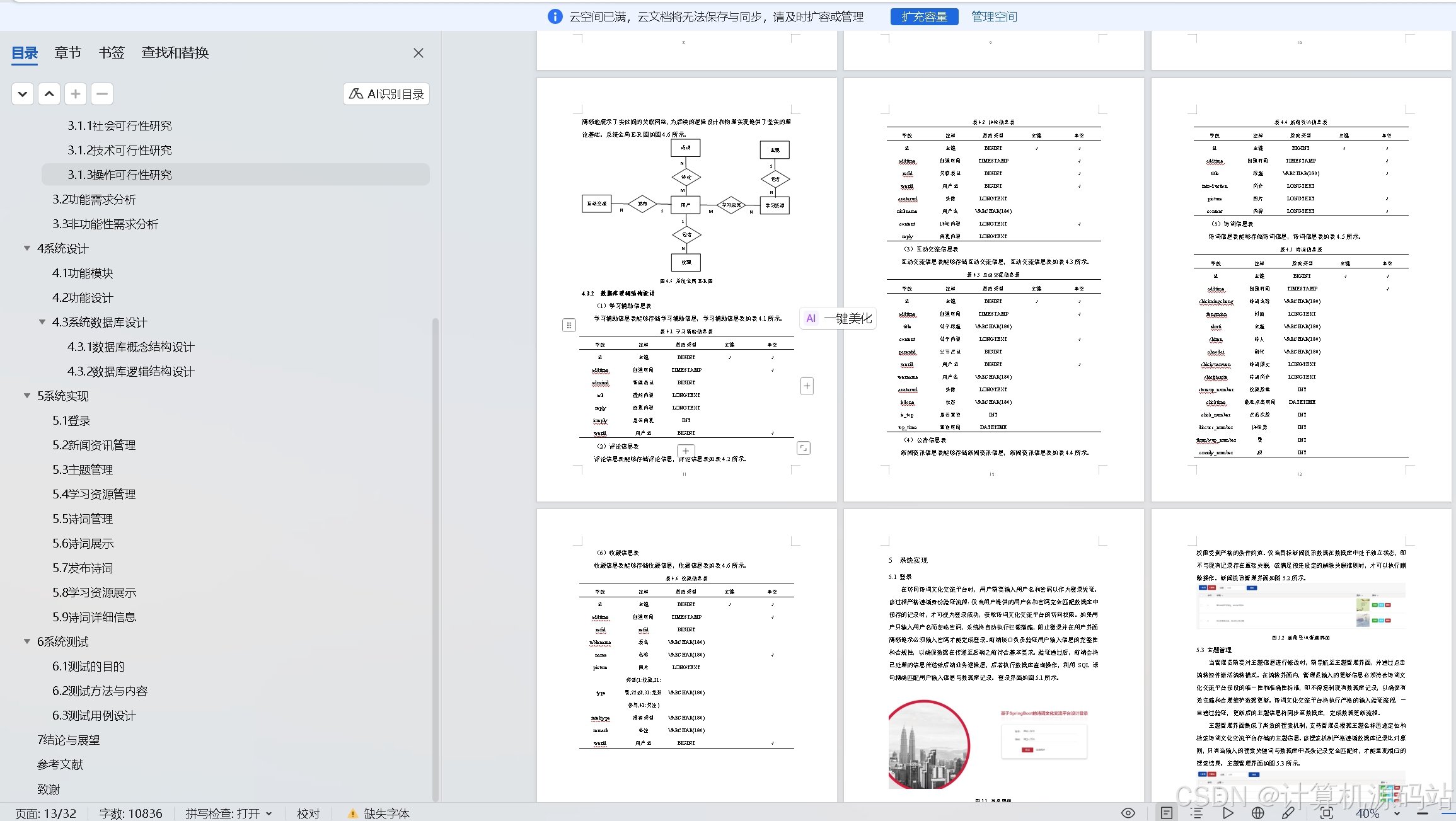
Task: Open 管理空间 link
Action: pos(994,17)
